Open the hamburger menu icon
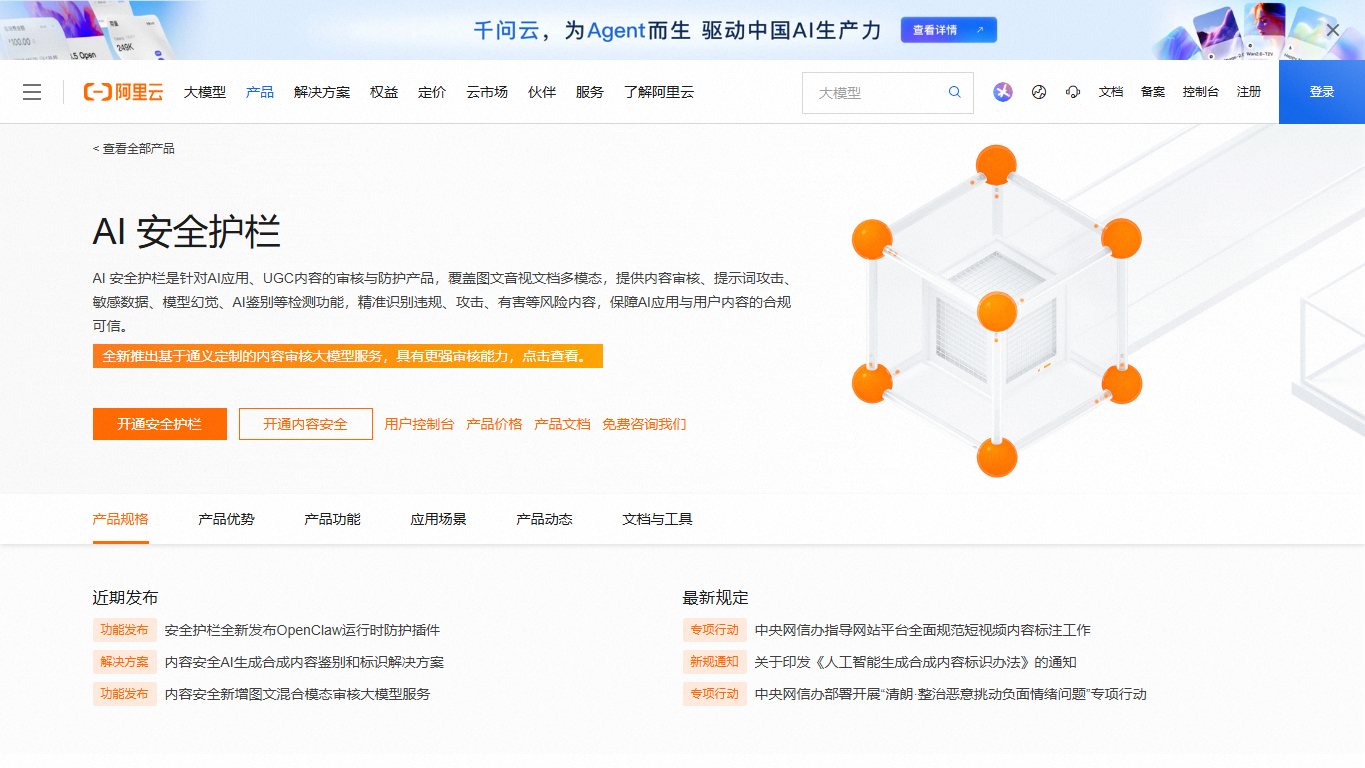Viewport: 1365px width, 768px height. pos(32,92)
